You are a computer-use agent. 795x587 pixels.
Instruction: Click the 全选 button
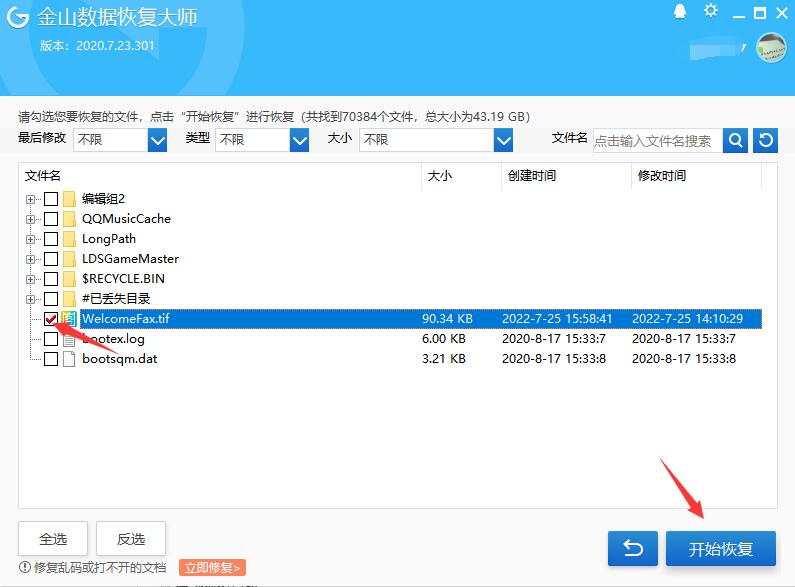pyautogui.click(x=53, y=539)
